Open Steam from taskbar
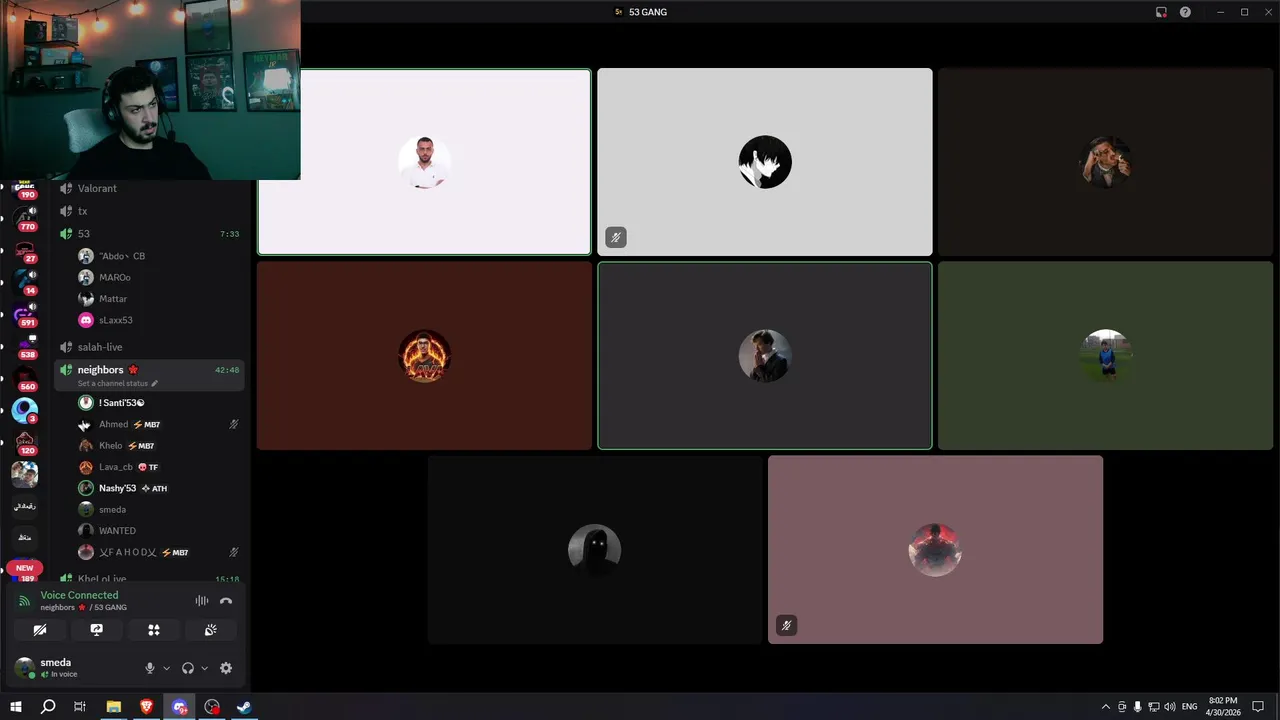This screenshot has height=720, width=1280. tap(244, 707)
